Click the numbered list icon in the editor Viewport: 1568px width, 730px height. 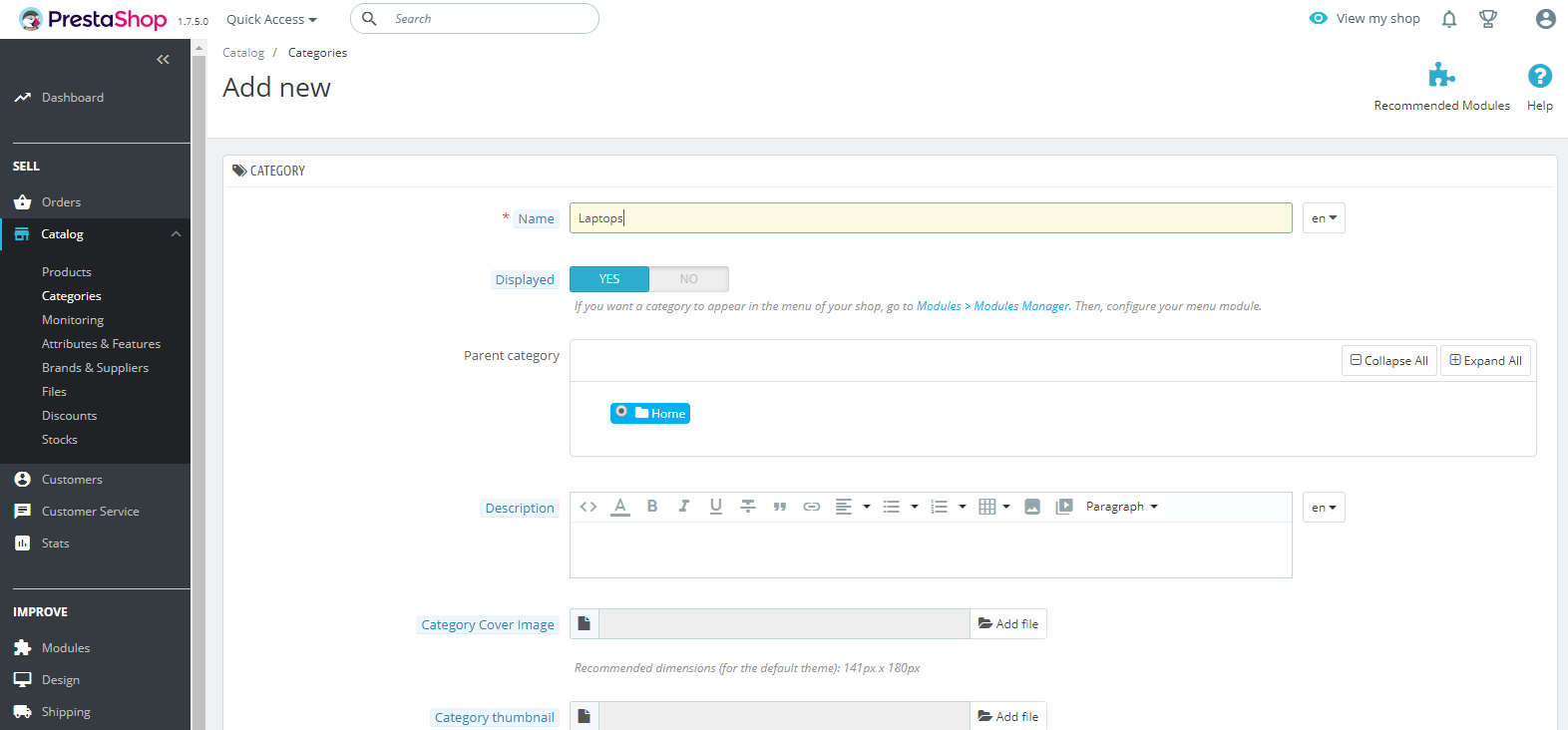[940, 507]
